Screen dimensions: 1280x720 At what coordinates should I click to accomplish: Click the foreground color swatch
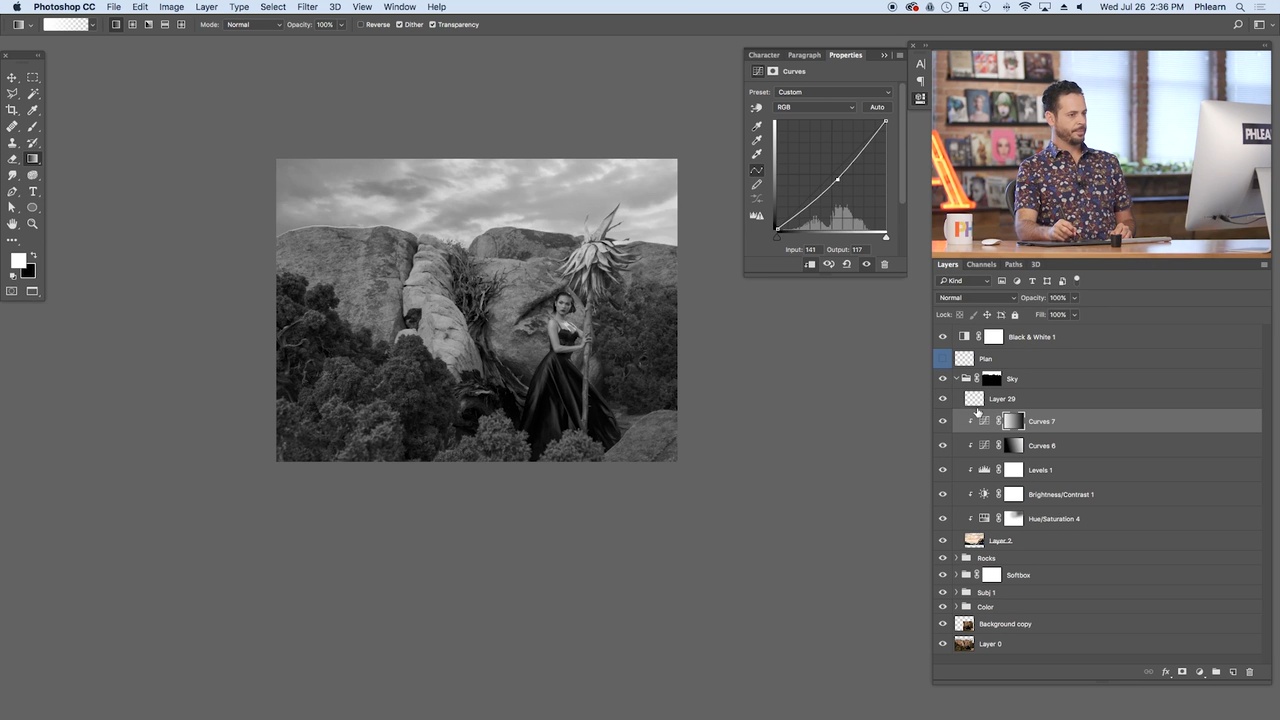click(18, 261)
